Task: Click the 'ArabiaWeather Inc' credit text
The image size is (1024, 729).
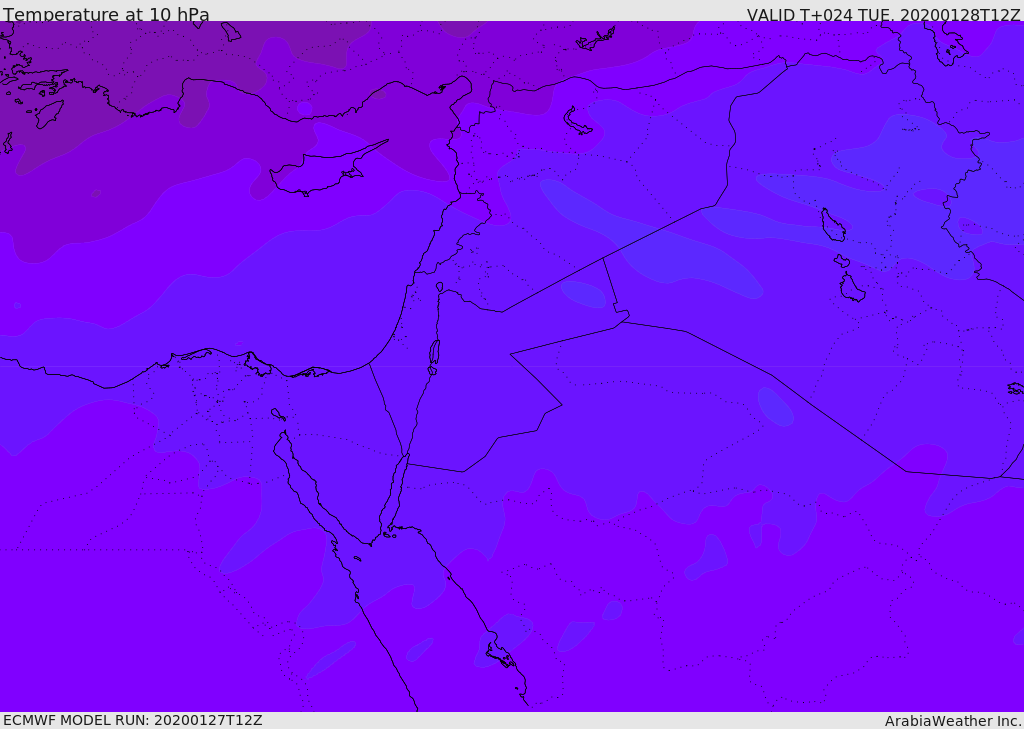Action: coord(951,721)
